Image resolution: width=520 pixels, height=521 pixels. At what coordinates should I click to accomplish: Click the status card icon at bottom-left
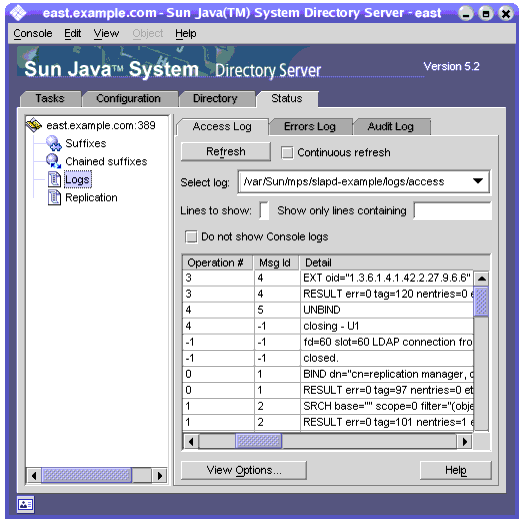[x=25, y=505]
